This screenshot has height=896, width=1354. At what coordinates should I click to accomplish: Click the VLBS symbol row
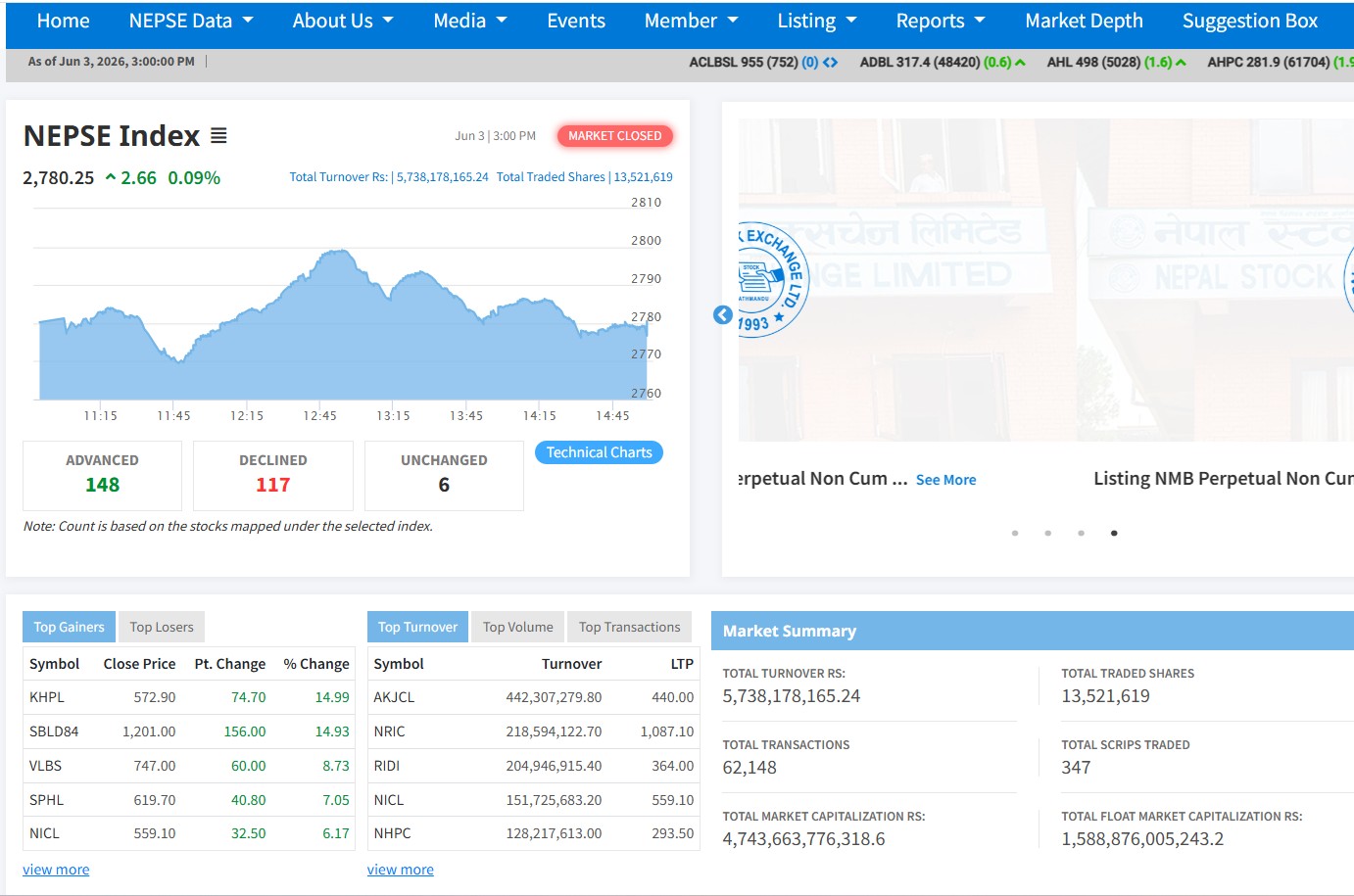click(189, 766)
